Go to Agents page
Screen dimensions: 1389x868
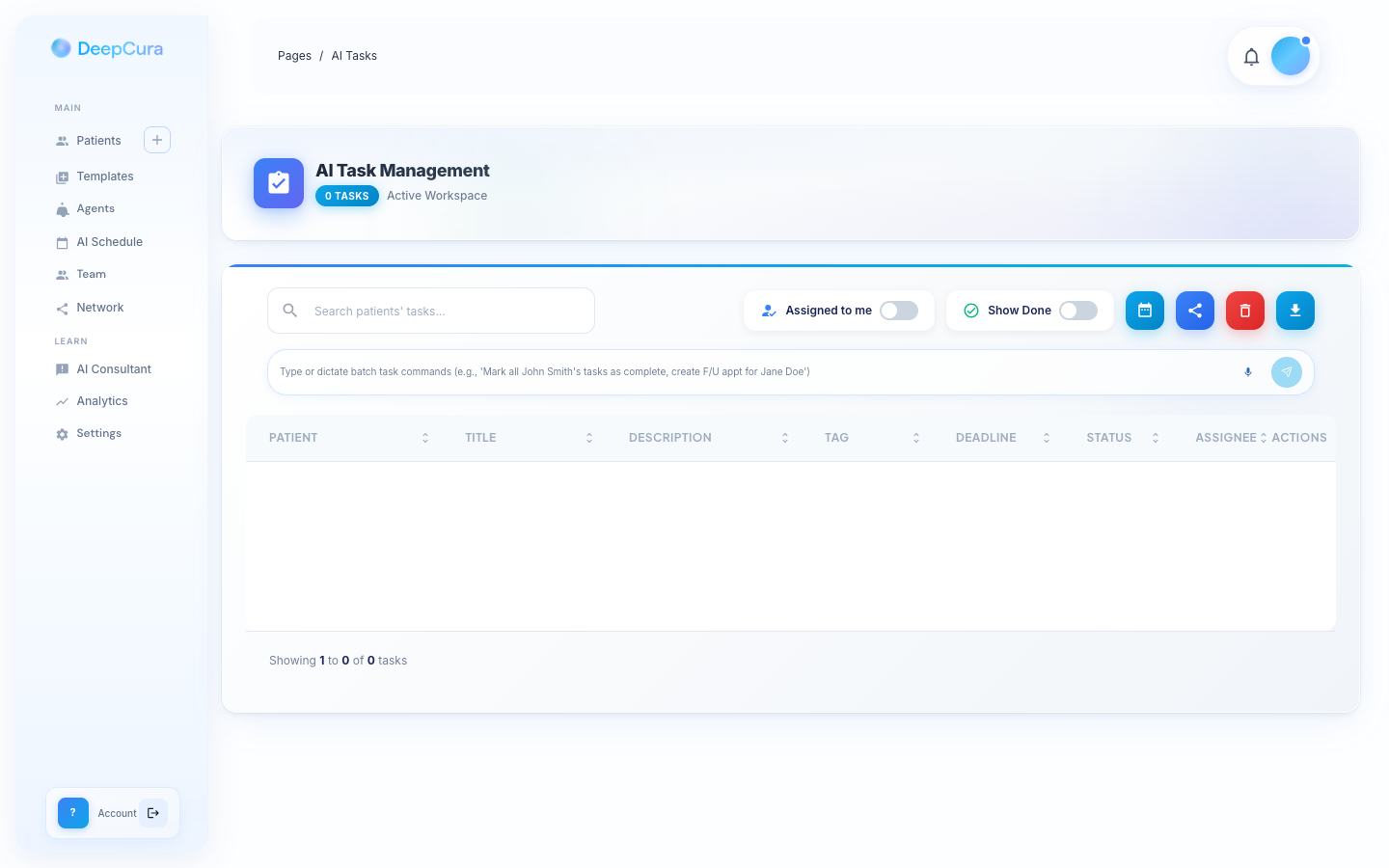point(95,209)
